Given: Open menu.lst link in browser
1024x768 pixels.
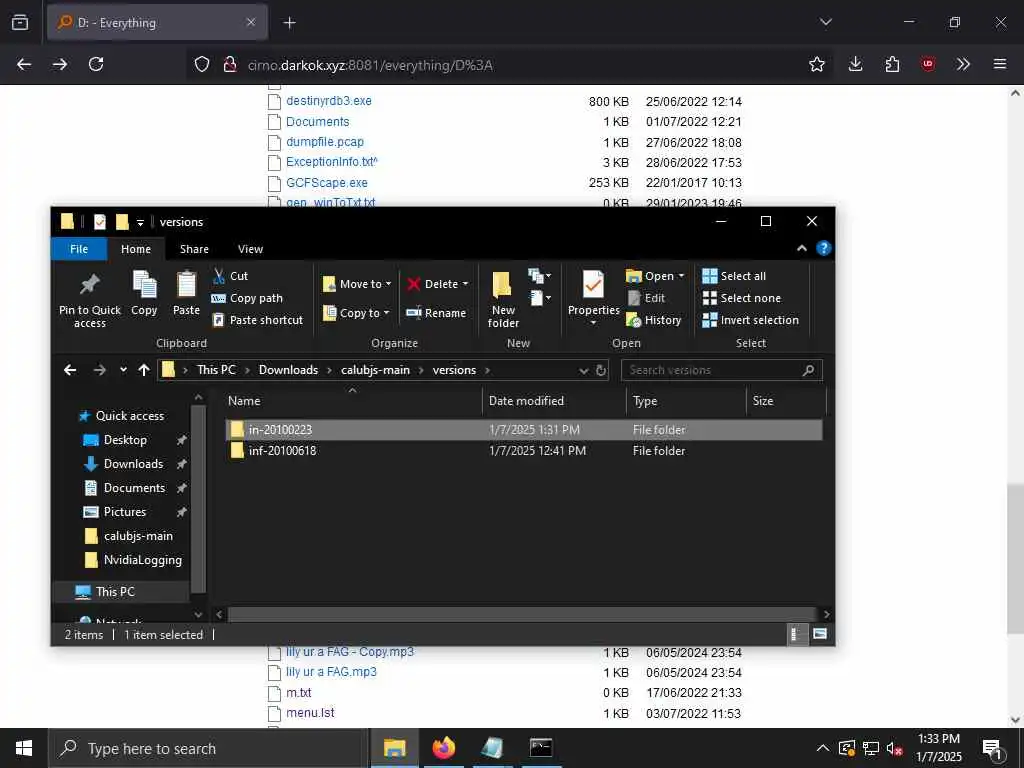Looking at the screenshot, I should pyautogui.click(x=310, y=712).
